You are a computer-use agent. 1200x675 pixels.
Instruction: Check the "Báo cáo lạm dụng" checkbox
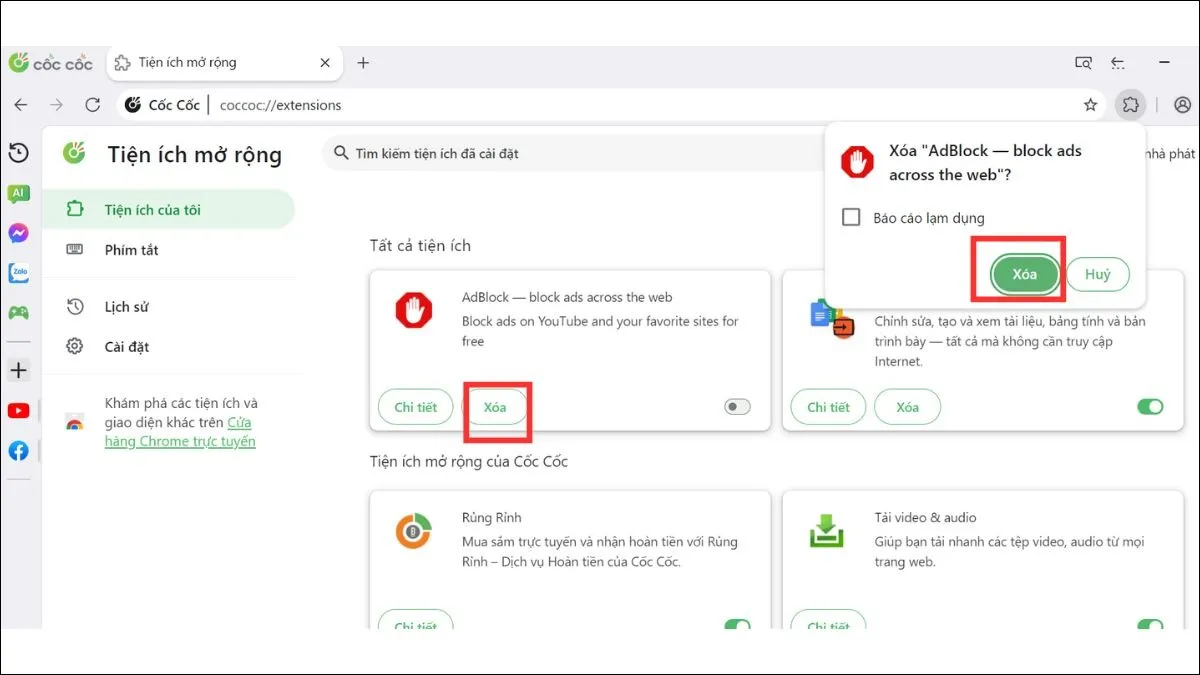(851, 217)
